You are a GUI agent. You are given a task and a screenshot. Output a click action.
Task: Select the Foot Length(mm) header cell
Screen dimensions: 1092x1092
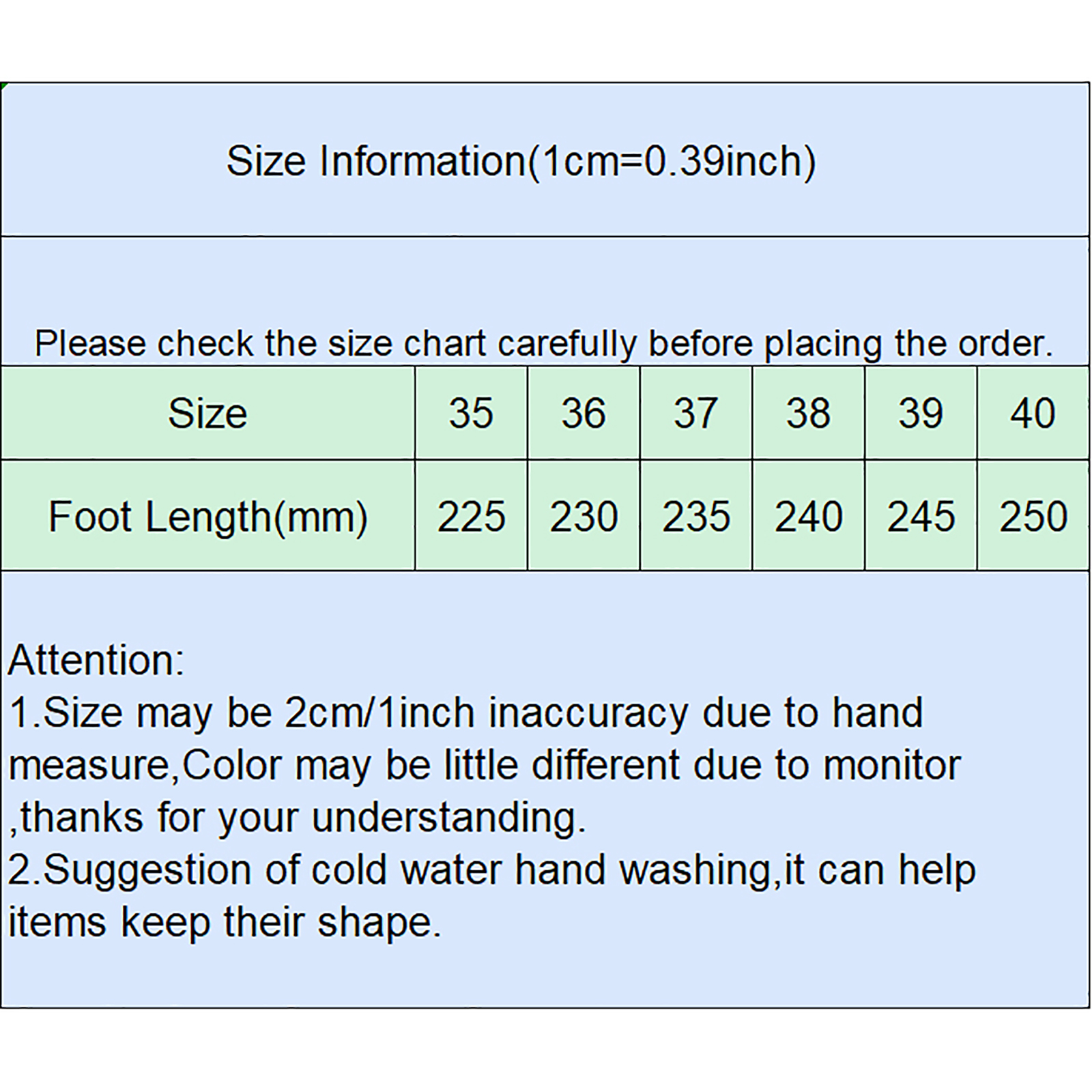point(207,516)
